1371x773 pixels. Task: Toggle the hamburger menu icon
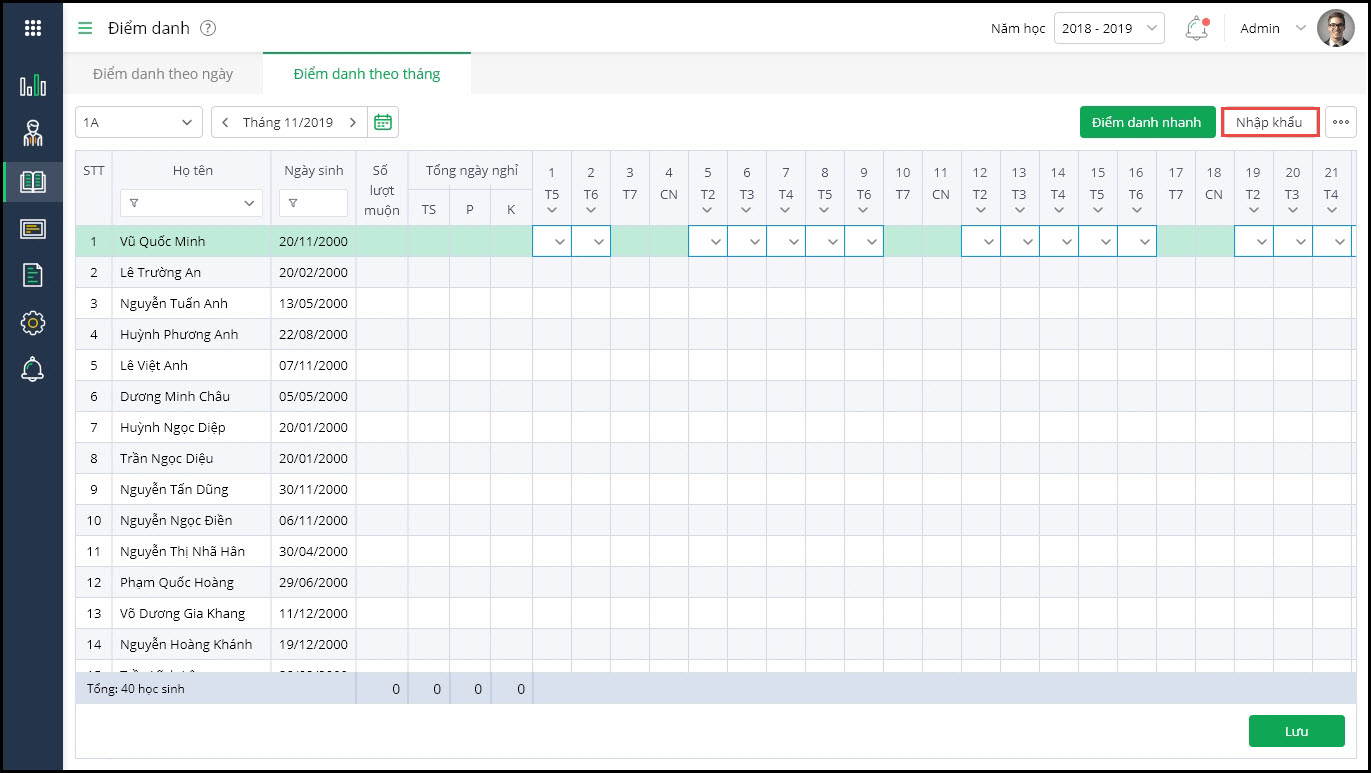point(85,28)
